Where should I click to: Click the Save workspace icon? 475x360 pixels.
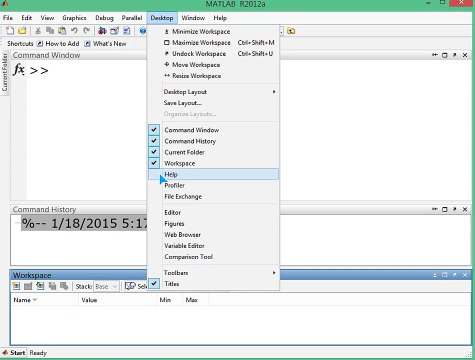point(52,286)
